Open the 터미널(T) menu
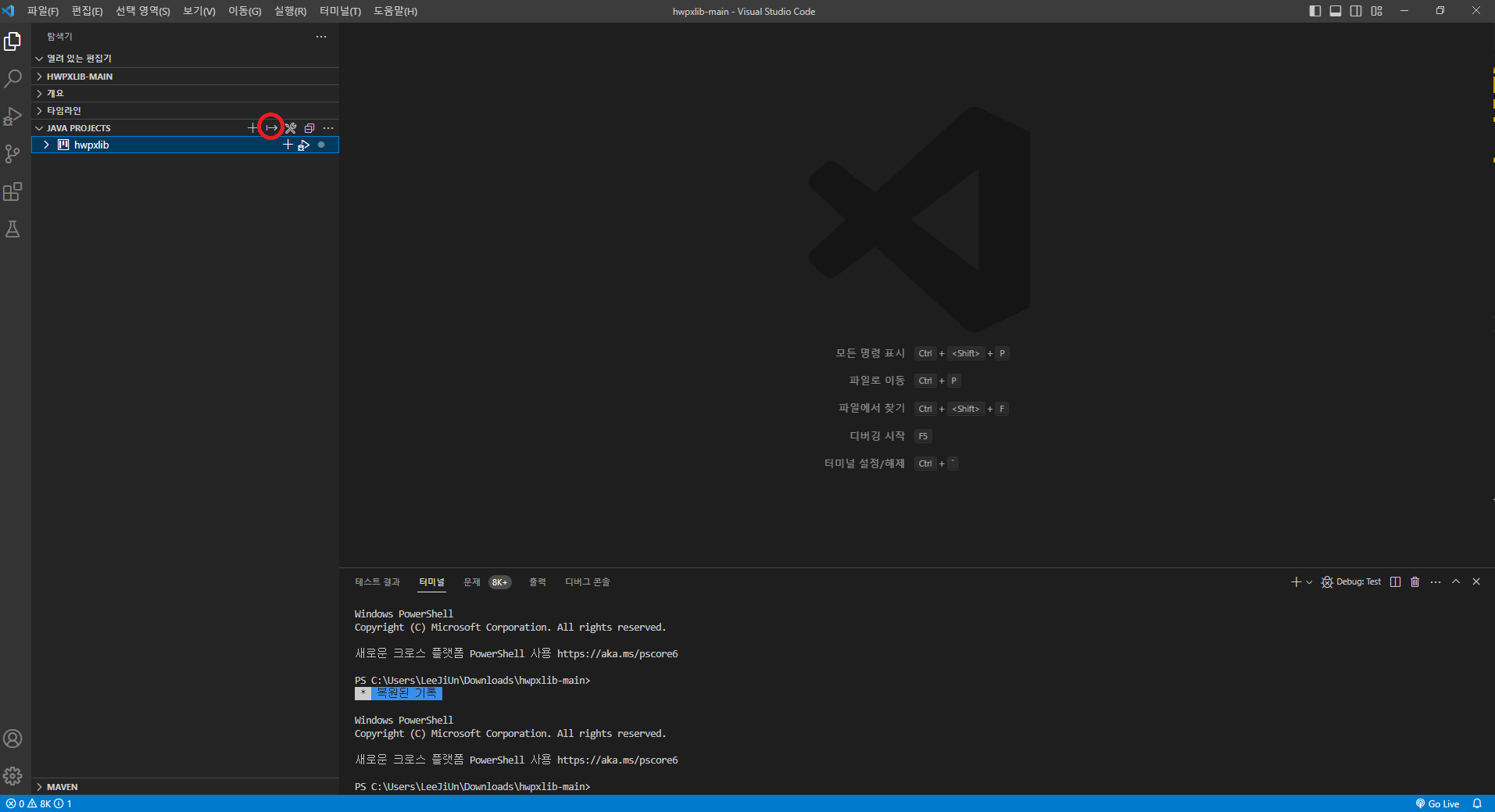1495x812 pixels. point(340,11)
